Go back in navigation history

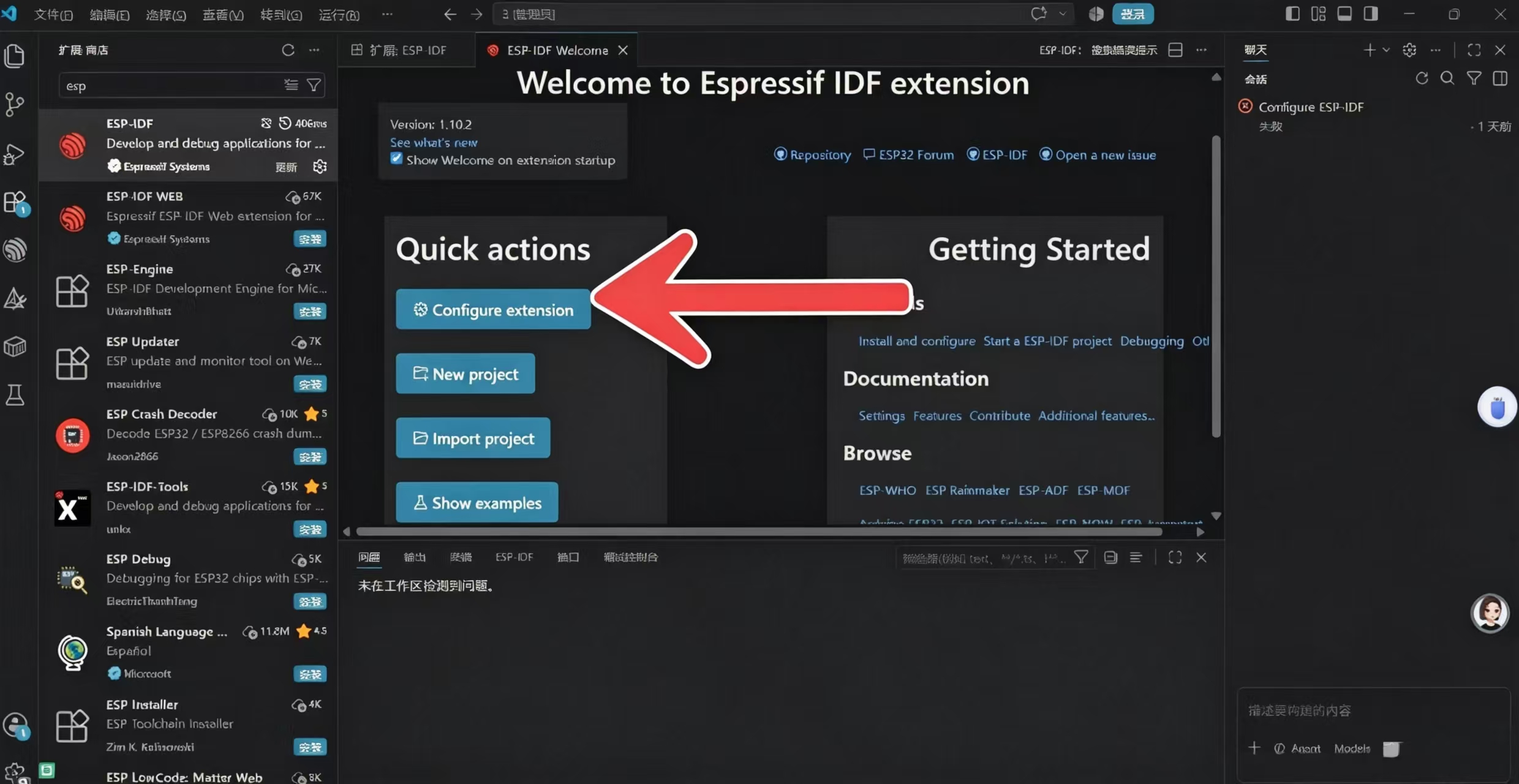tap(450, 14)
